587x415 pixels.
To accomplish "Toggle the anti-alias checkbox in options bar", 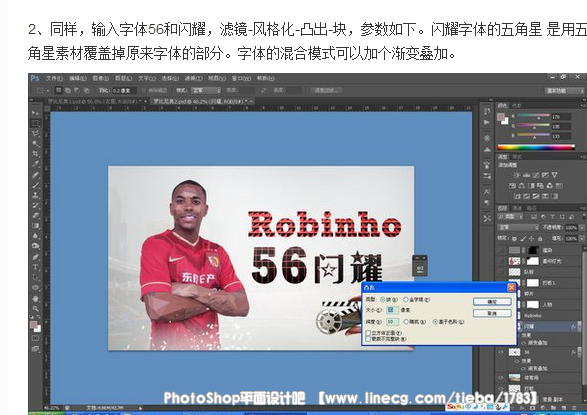I will coord(145,90).
